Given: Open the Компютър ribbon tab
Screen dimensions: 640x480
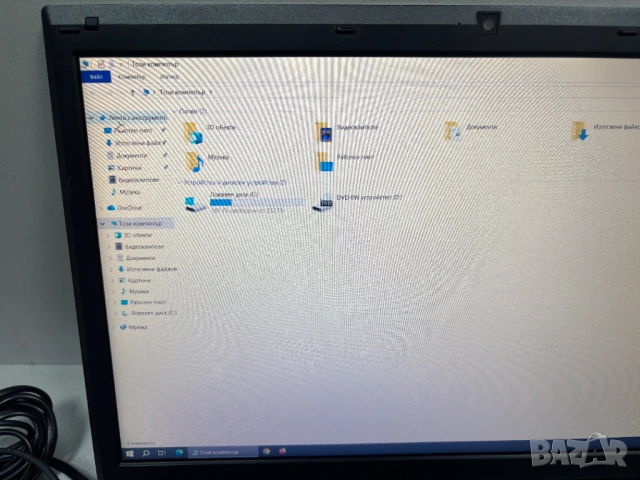Looking at the screenshot, I should (131, 77).
